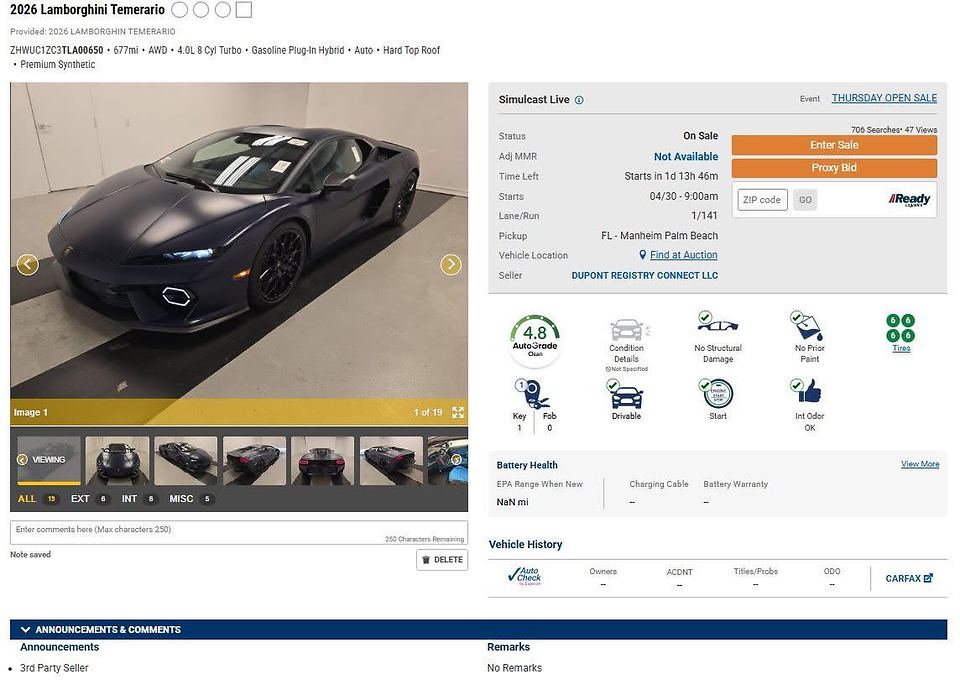Switch to INT photos tab

coord(139,499)
